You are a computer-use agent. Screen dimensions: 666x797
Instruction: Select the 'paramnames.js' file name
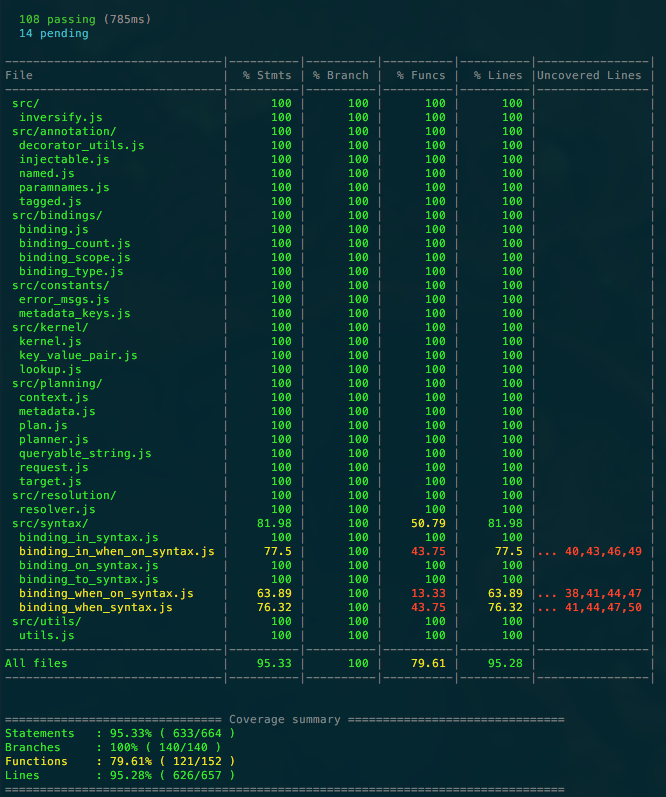[x=65, y=187]
